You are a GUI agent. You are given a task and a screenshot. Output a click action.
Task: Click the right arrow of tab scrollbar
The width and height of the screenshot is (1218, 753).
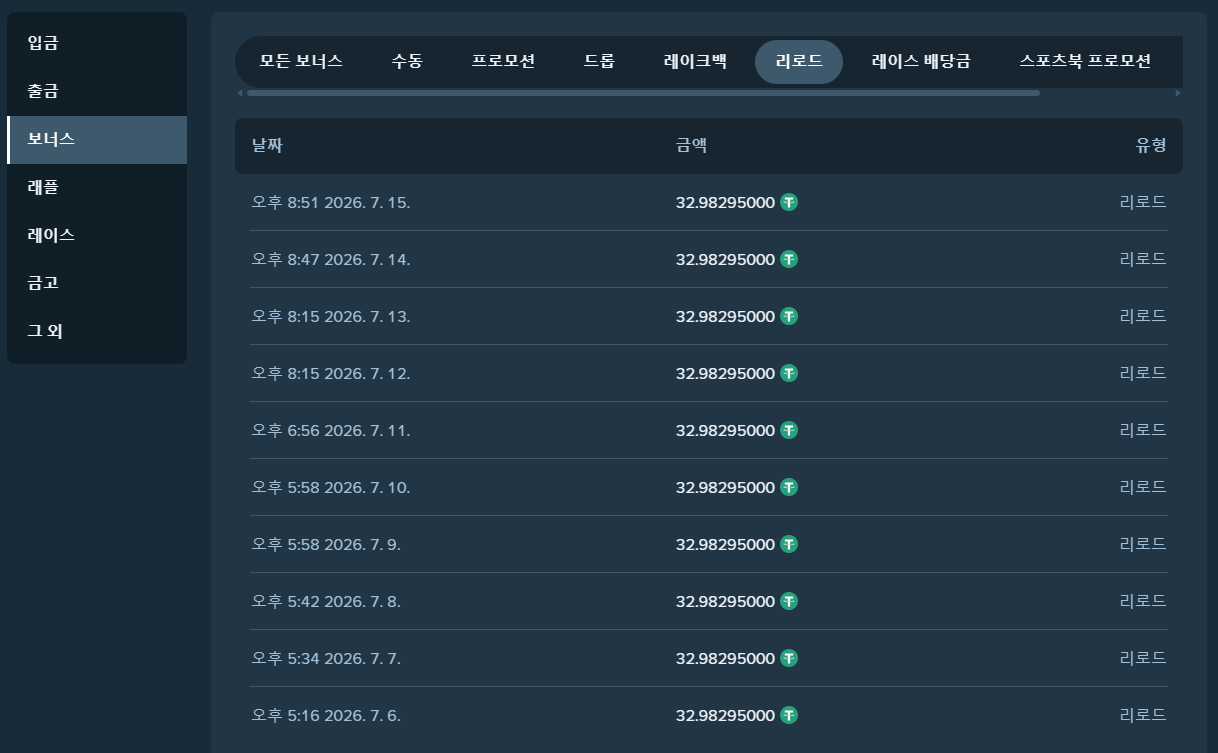click(x=1178, y=93)
